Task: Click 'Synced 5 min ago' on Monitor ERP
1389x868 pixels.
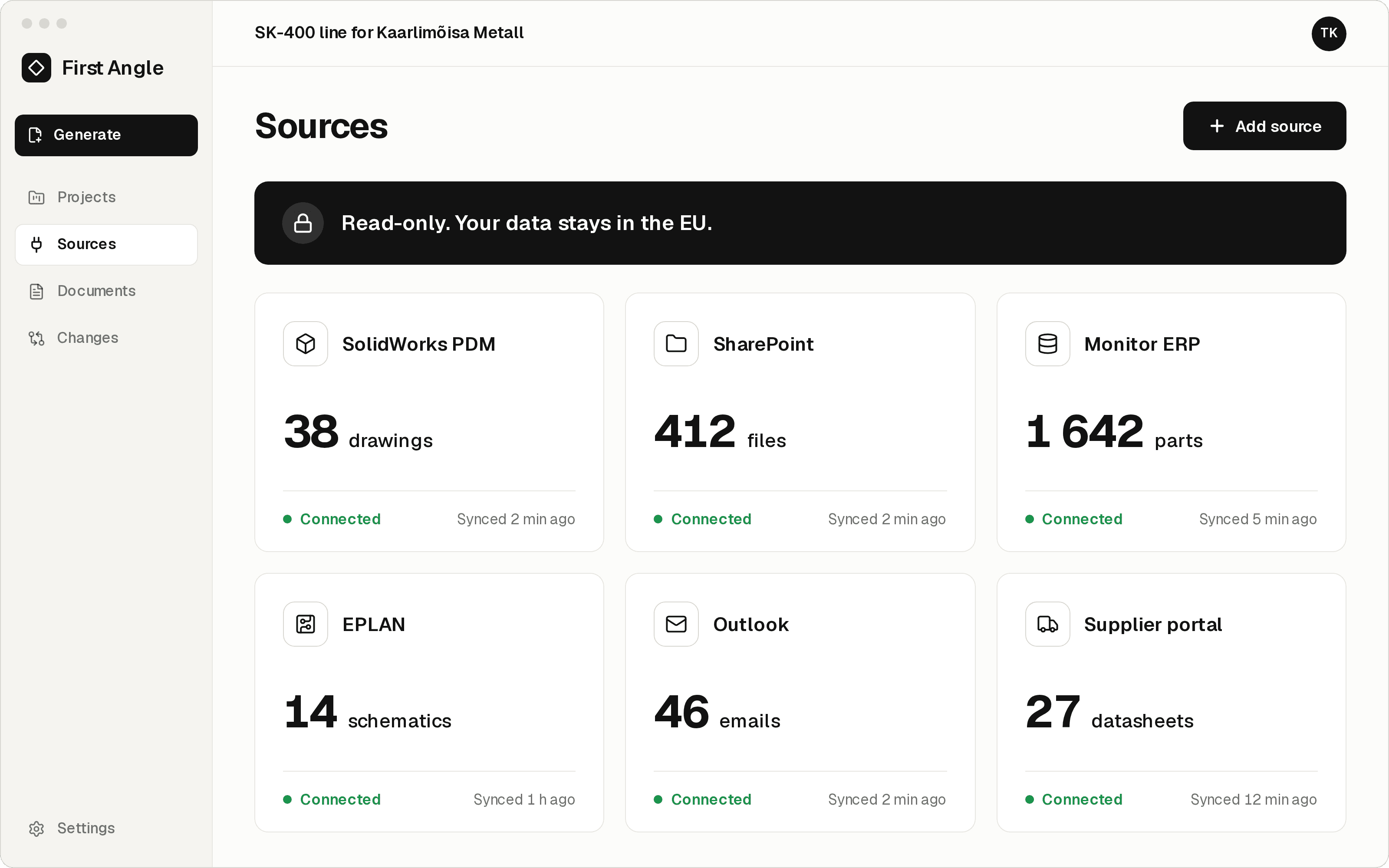Action: click(1257, 519)
